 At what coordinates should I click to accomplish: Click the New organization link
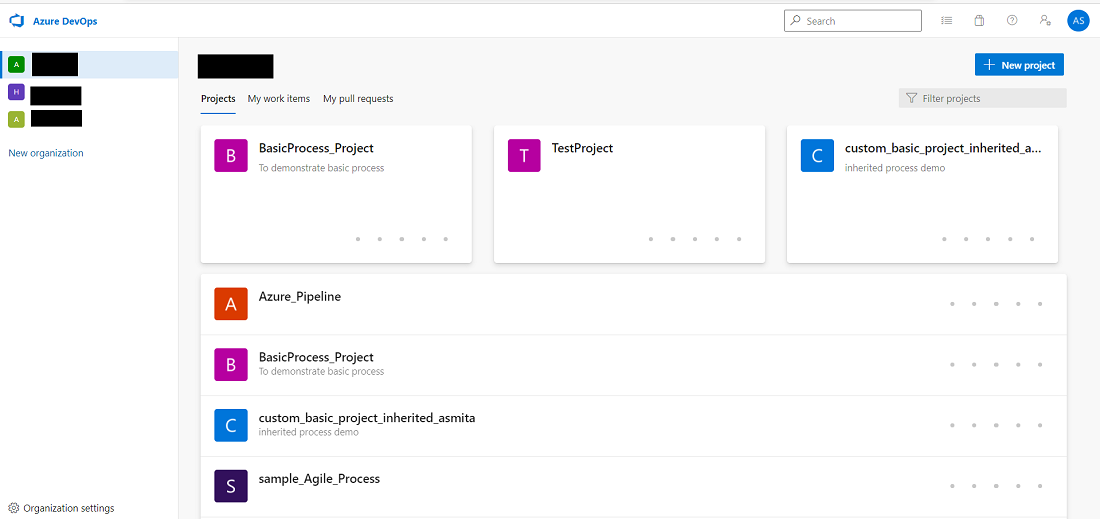(x=46, y=153)
